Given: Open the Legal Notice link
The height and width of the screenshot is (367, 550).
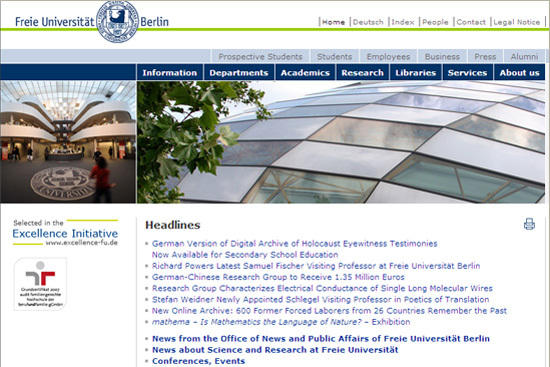Looking at the screenshot, I should 516,22.
